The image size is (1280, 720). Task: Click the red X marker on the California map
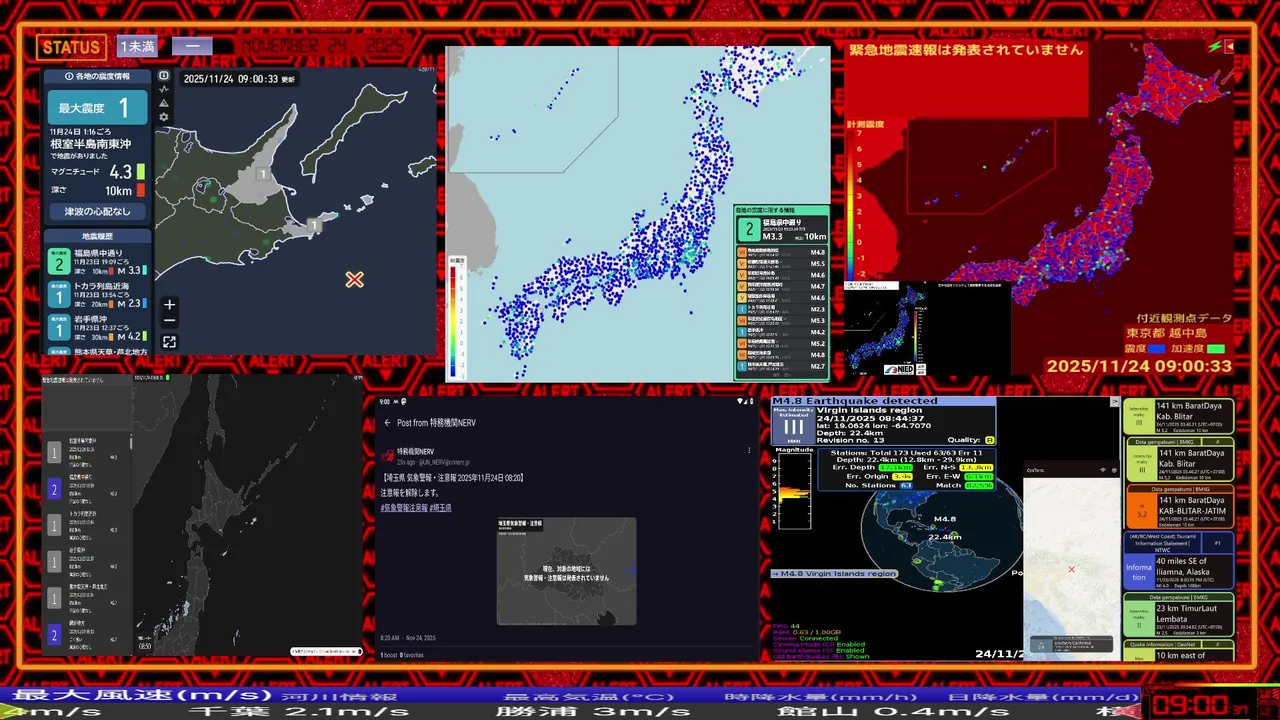tap(1071, 570)
